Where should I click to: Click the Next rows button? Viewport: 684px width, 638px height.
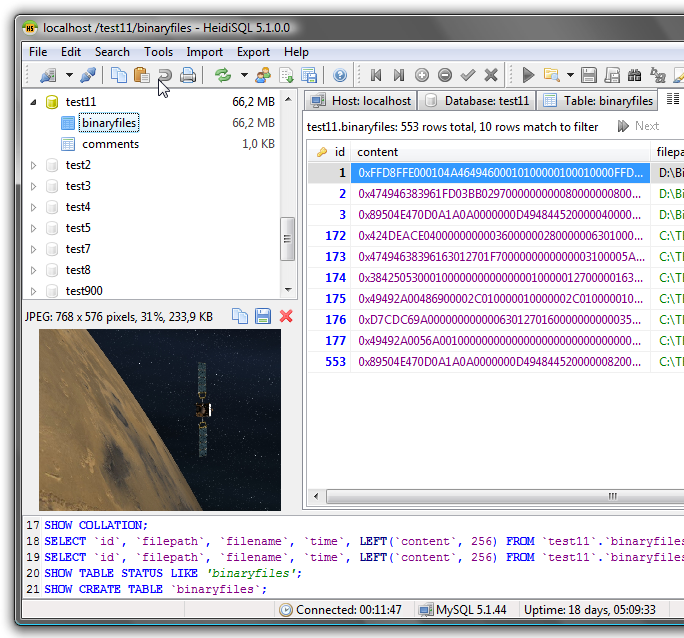[638, 126]
